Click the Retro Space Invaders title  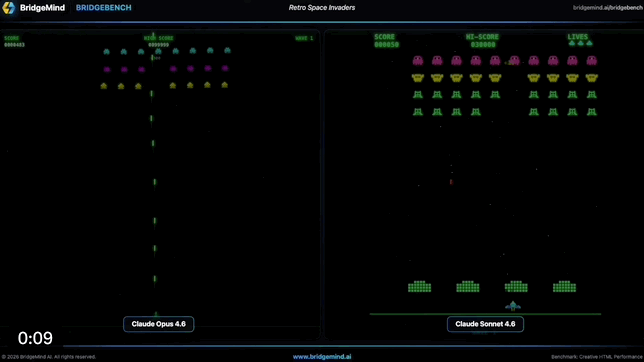pos(322,7)
